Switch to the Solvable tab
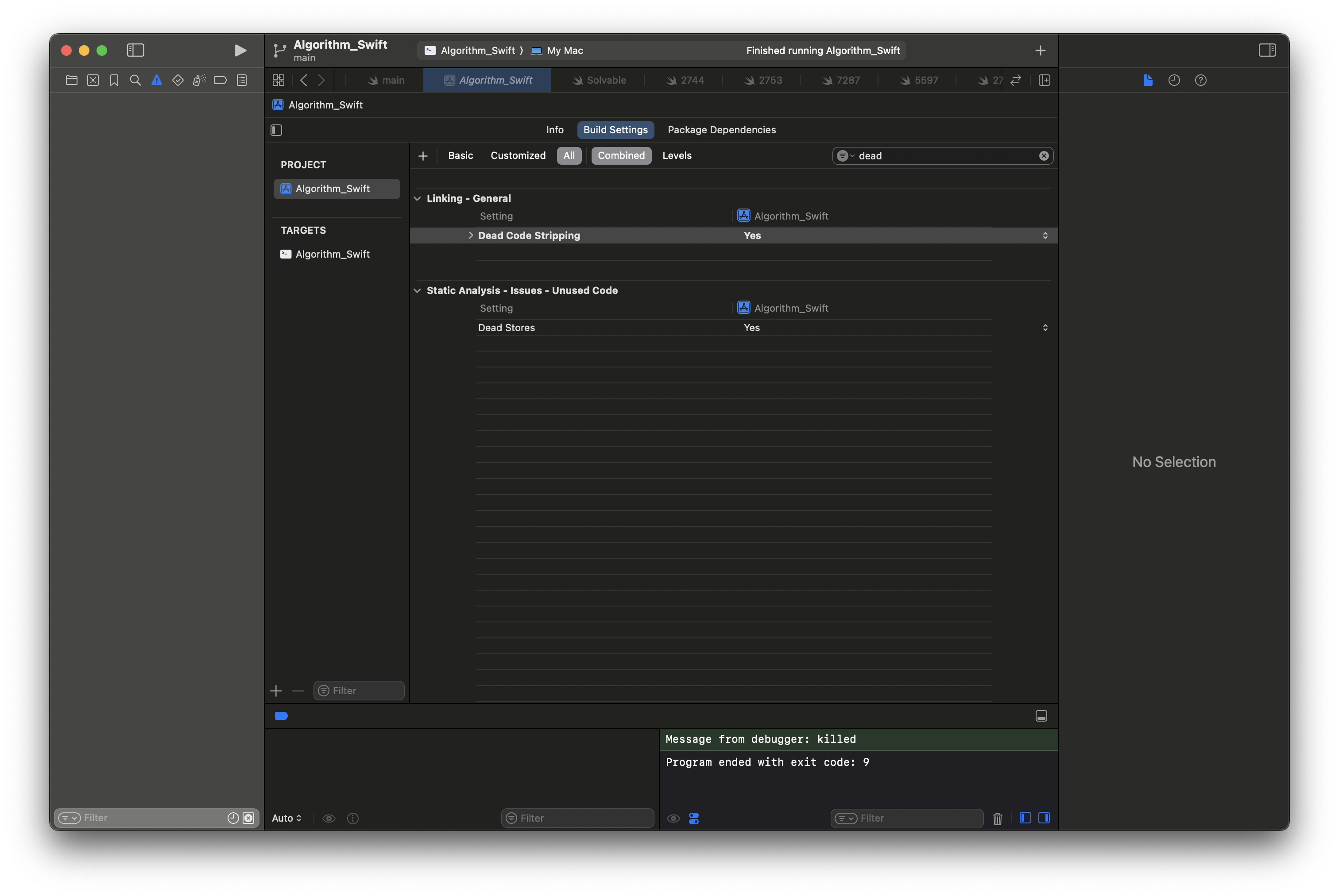Viewport: 1339px width, 896px height. [x=600, y=81]
